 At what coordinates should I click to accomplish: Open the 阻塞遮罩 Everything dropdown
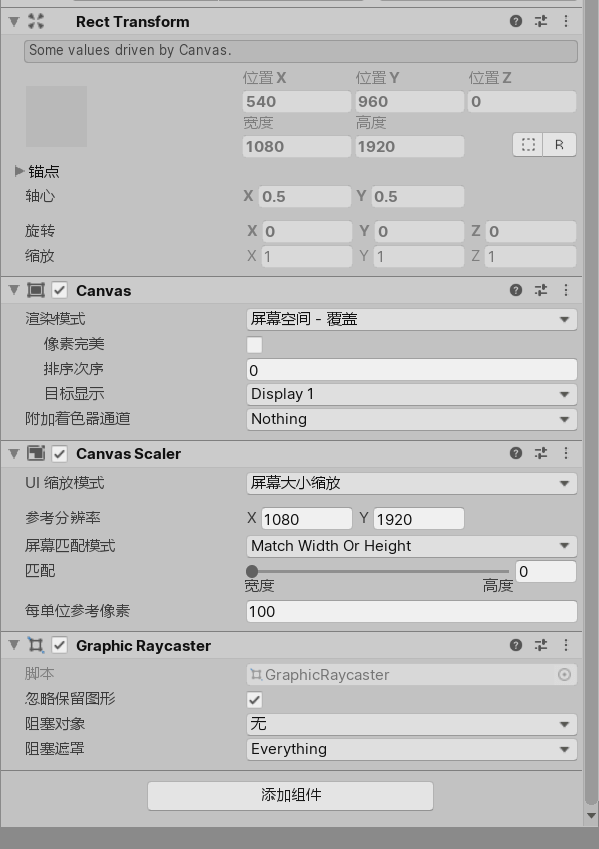(412, 749)
